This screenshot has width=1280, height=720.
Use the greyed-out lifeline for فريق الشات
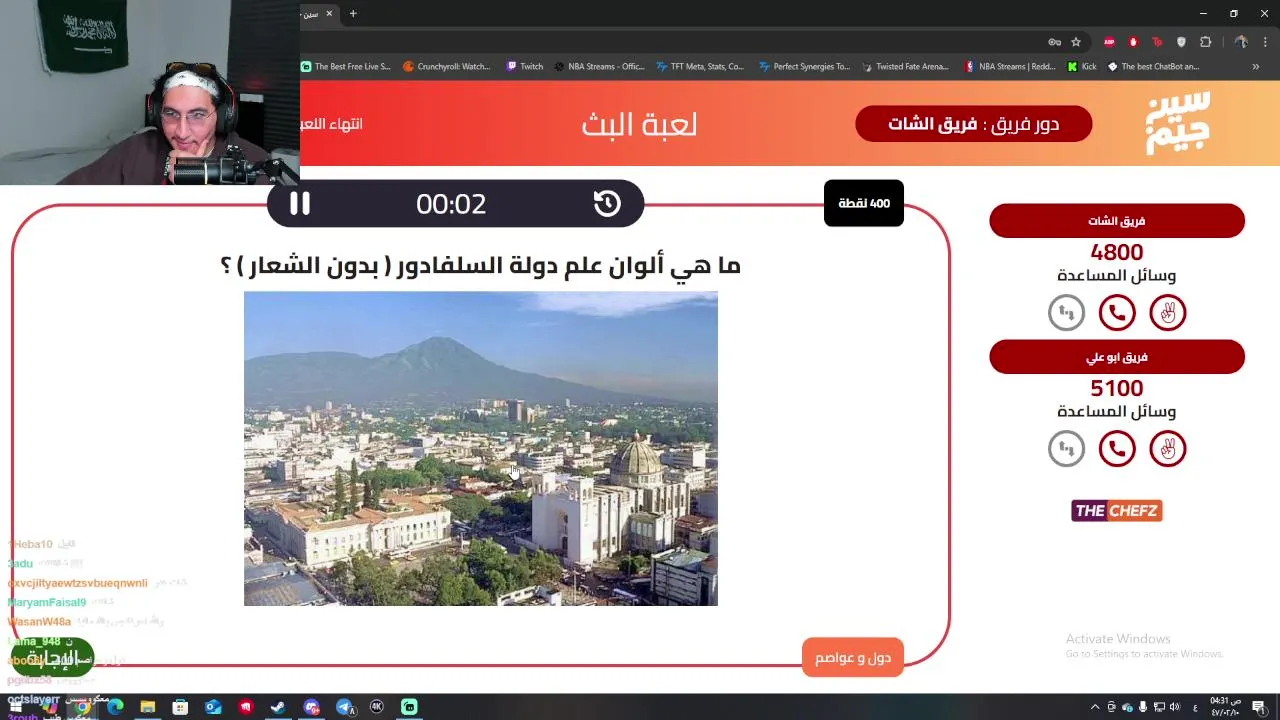coord(1066,313)
